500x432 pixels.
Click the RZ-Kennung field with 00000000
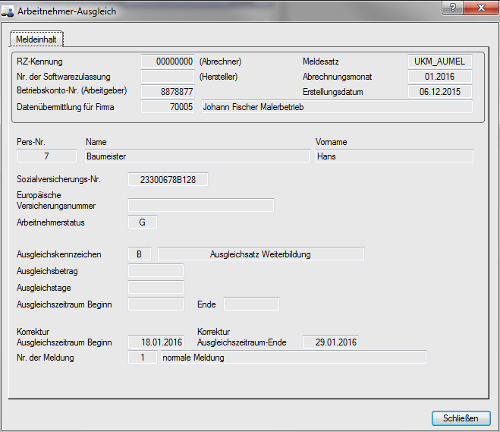tap(168, 62)
